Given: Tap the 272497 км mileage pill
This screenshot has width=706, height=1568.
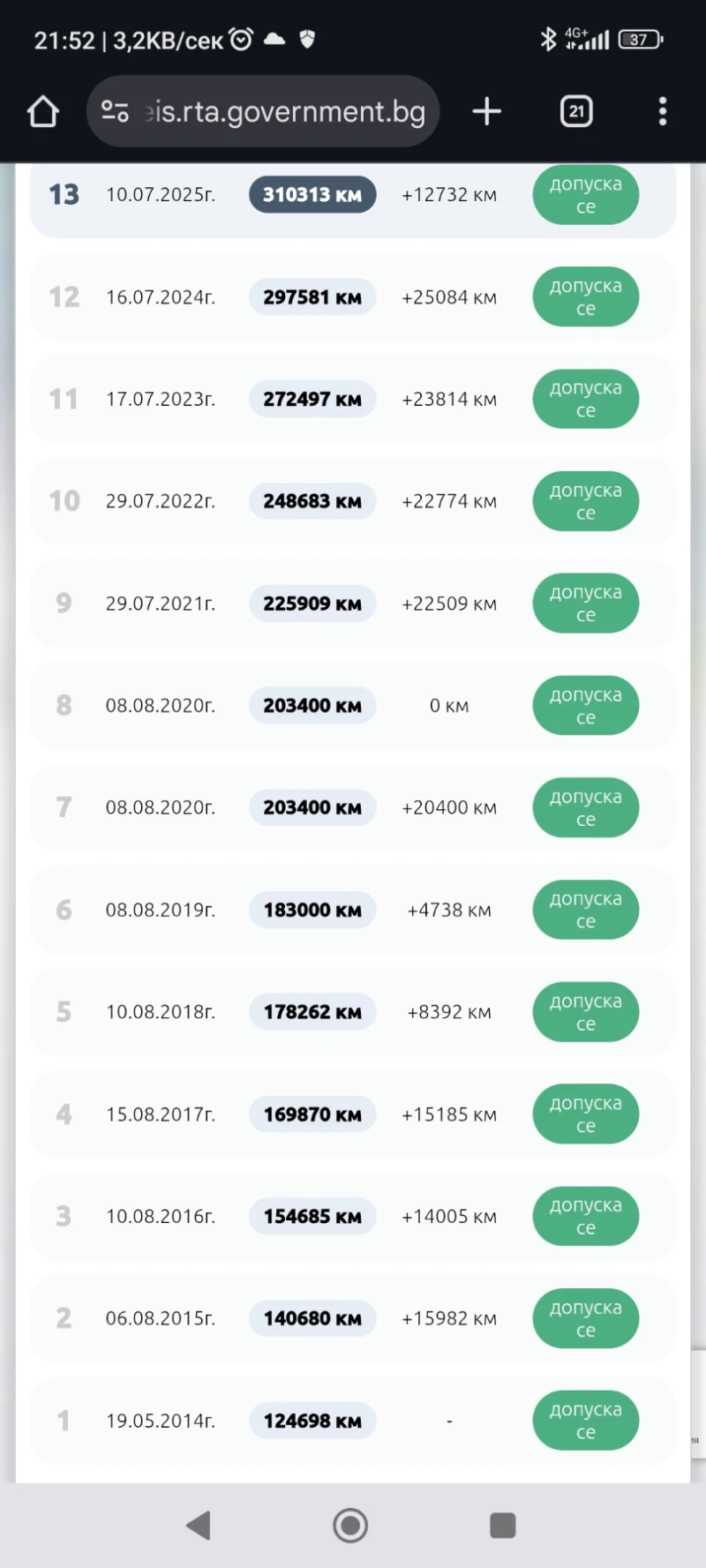Looking at the screenshot, I should coord(312,400).
